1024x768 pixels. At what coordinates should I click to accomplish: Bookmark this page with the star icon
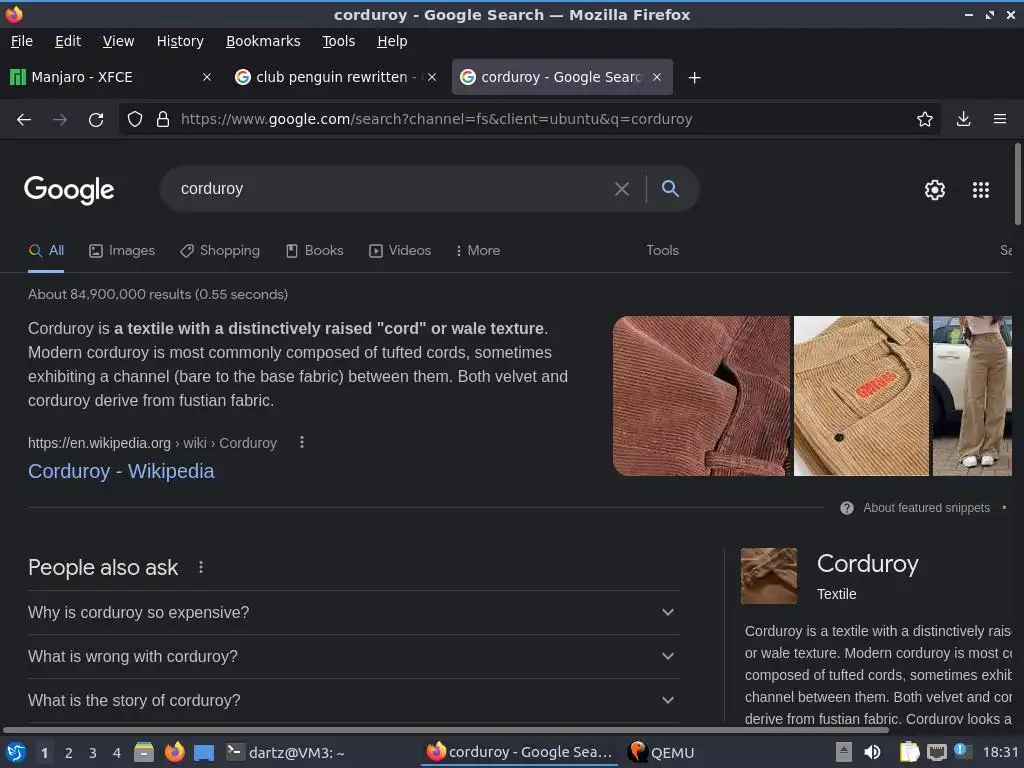pyautogui.click(x=924, y=119)
